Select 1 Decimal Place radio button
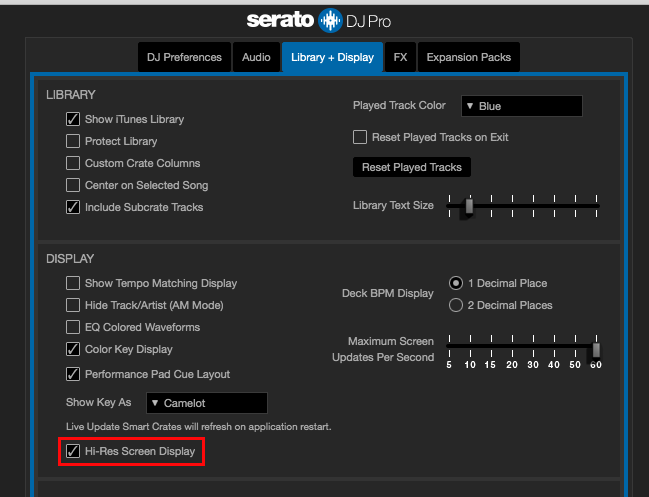The width and height of the screenshot is (649, 497). click(x=456, y=283)
